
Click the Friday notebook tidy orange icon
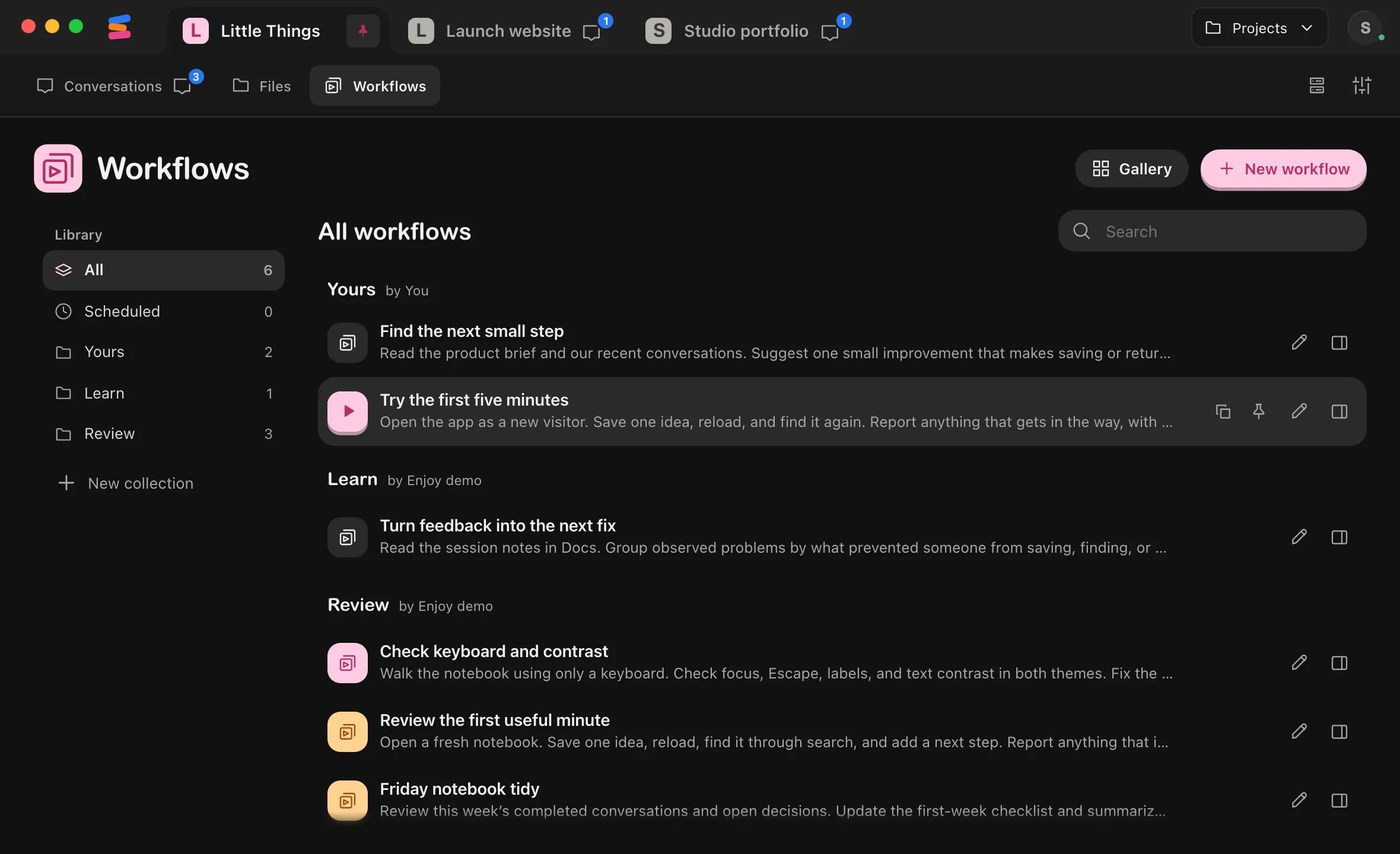coord(348,800)
